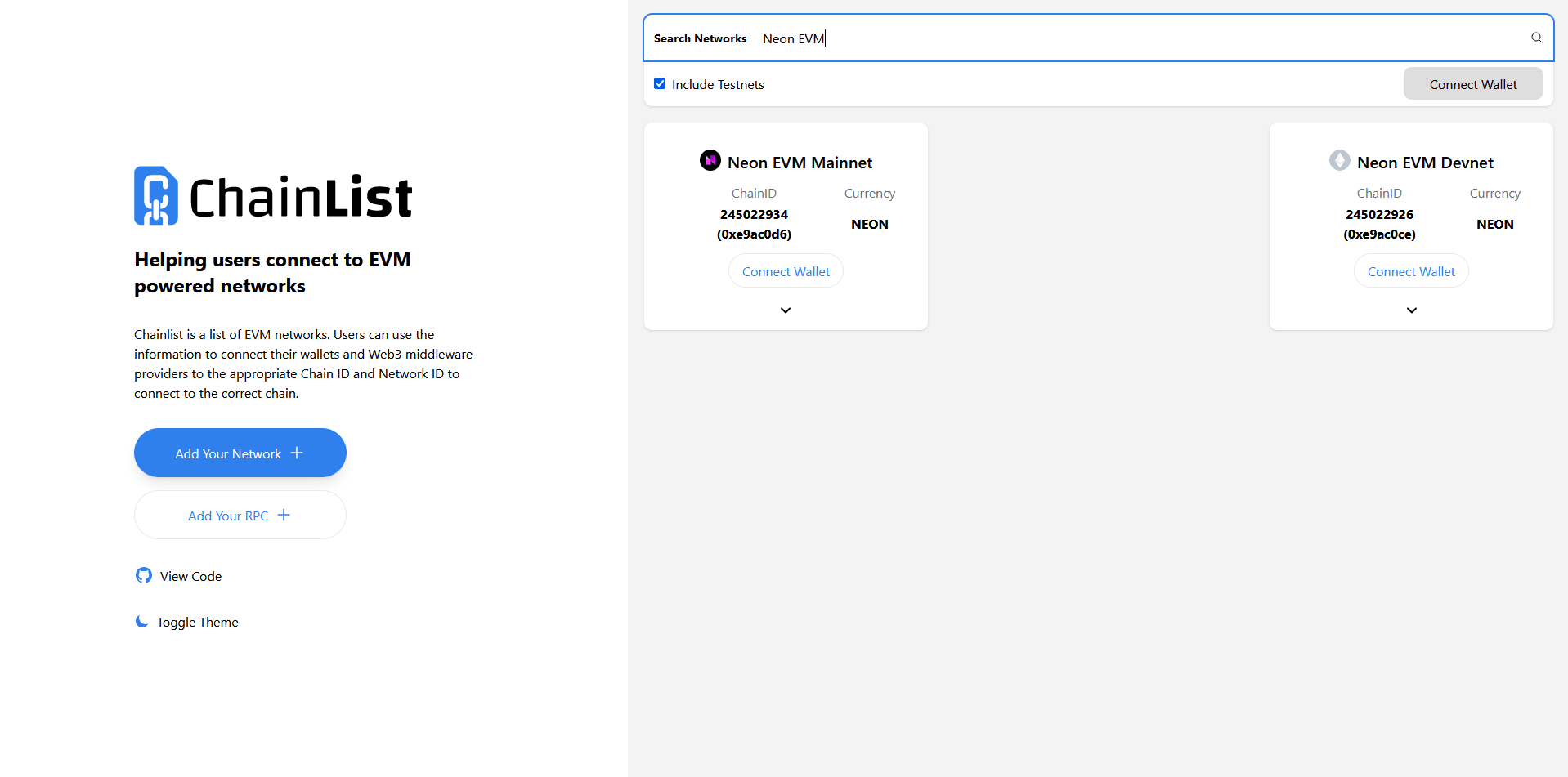Screen dimensions: 1568x777
Task: Click the NEON currency on Devnet card
Action: [1495, 224]
